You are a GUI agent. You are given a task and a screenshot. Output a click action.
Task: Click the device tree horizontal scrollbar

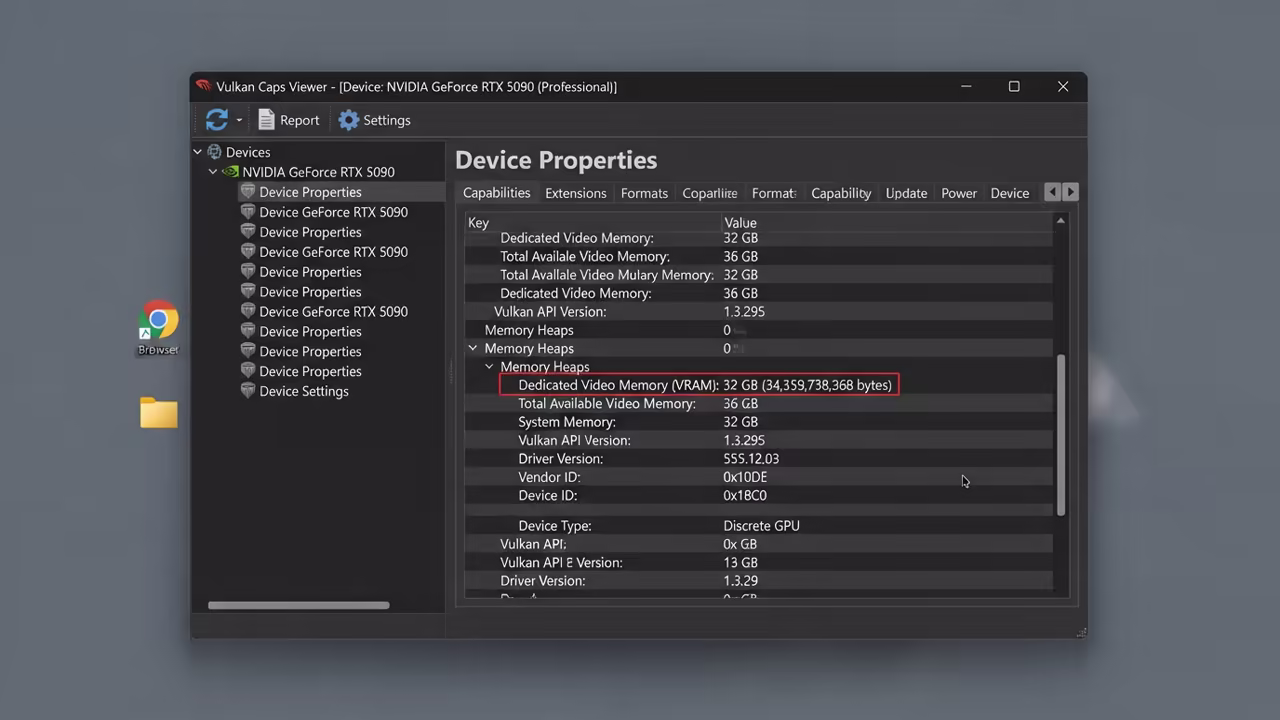[x=298, y=605]
